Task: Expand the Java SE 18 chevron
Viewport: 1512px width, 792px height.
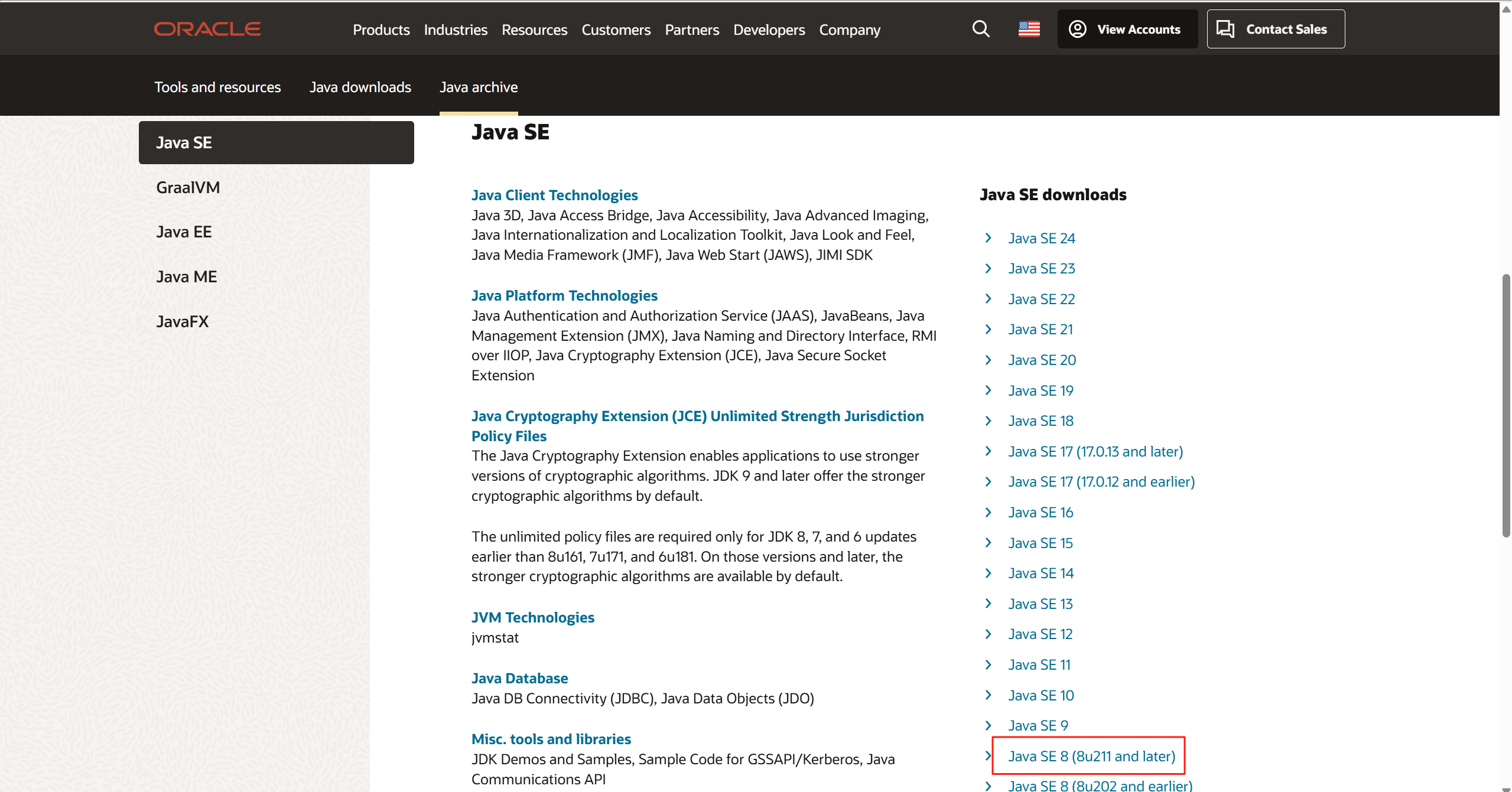Action: pos(988,421)
